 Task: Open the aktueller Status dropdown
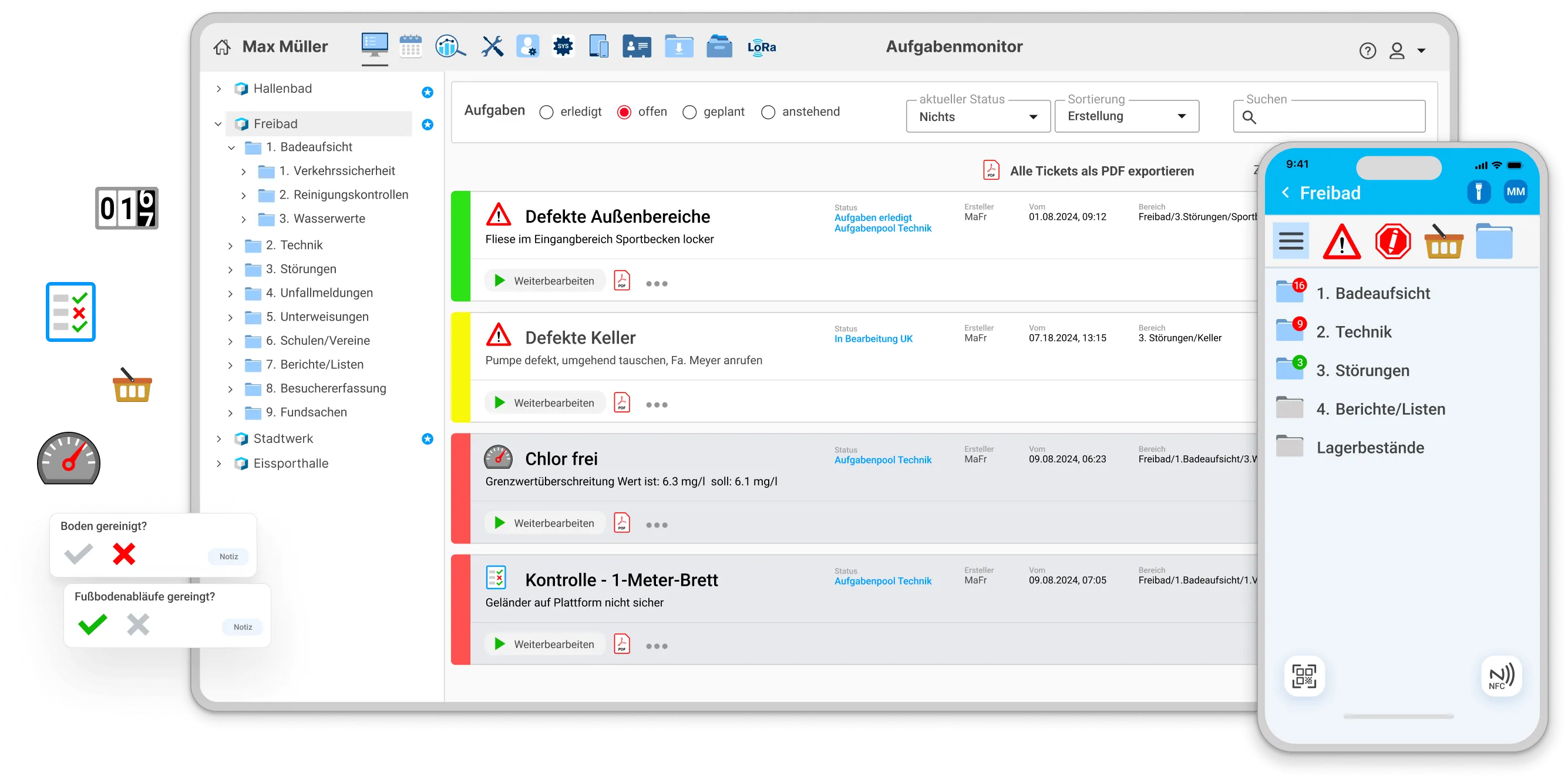pyautogui.click(x=978, y=116)
